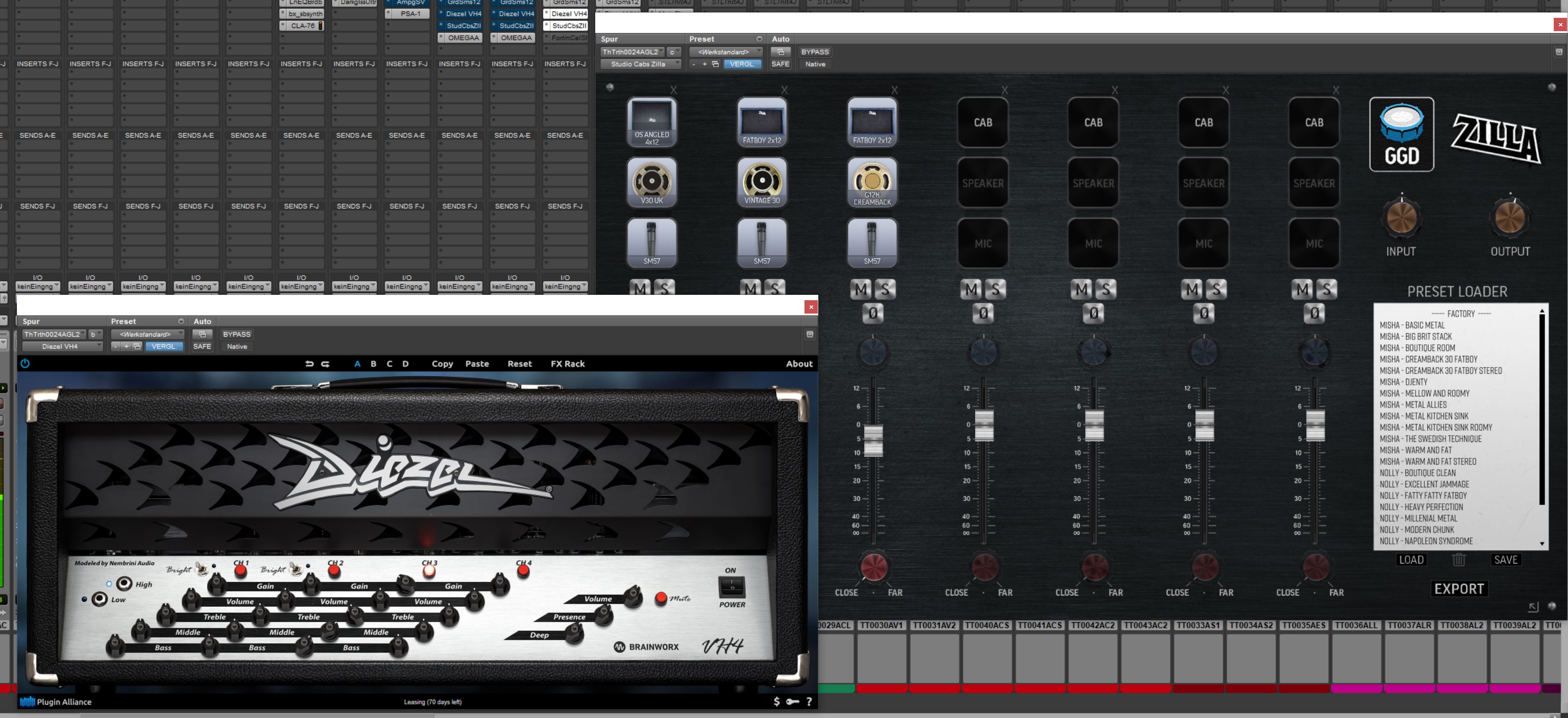
Task: Click the GGD drum logo icon
Action: (1401, 134)
